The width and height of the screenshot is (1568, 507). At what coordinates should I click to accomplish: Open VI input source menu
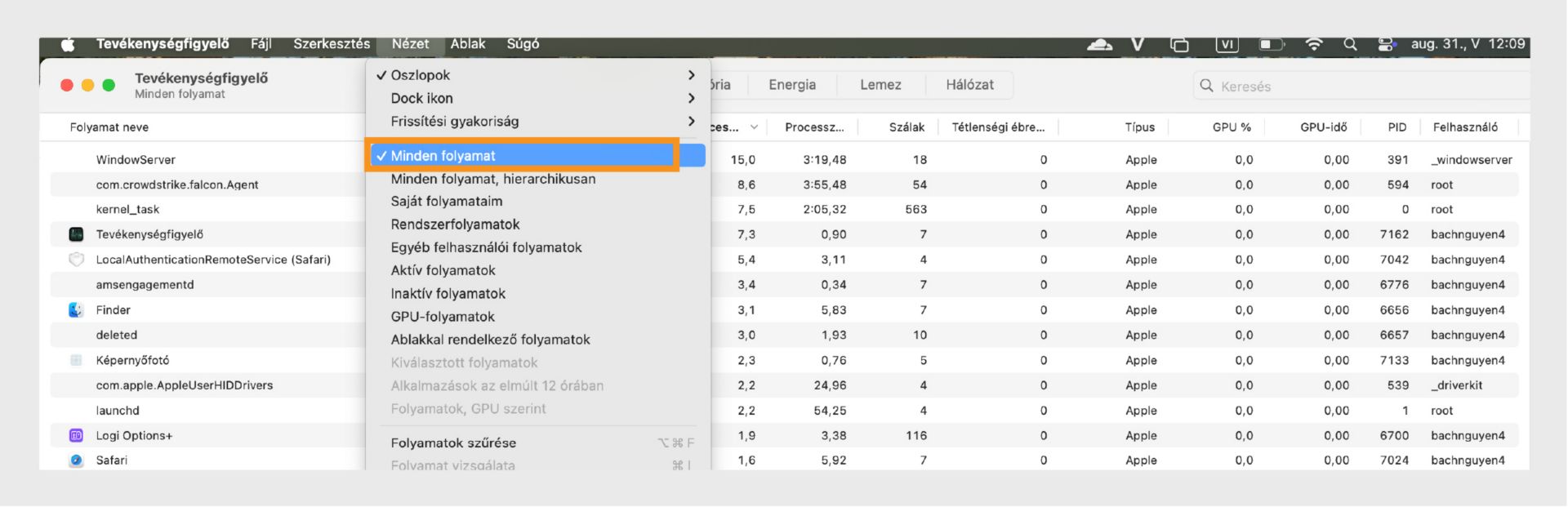[1227, 44]
